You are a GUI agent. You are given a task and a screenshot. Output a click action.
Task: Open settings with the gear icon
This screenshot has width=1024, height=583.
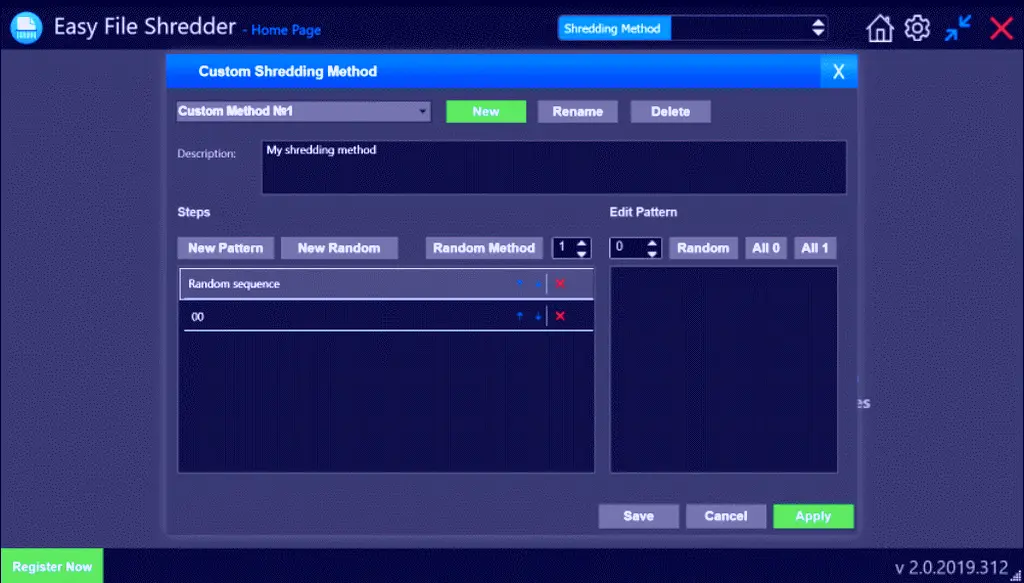917,29
